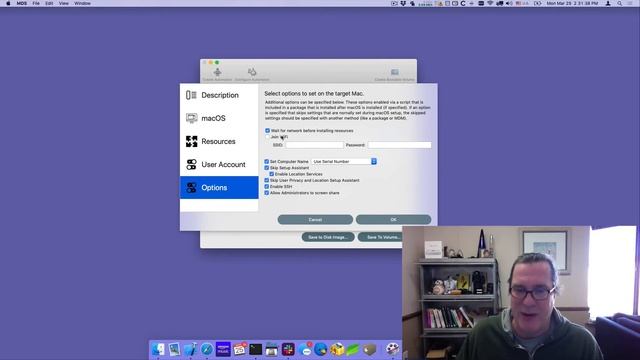Open the blue chat bubble dock app
Screen dimensions: 640x360
coord(305,349)
